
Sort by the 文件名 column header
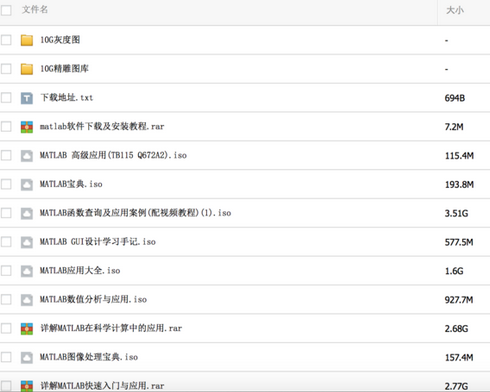click(x=35, y=9)
